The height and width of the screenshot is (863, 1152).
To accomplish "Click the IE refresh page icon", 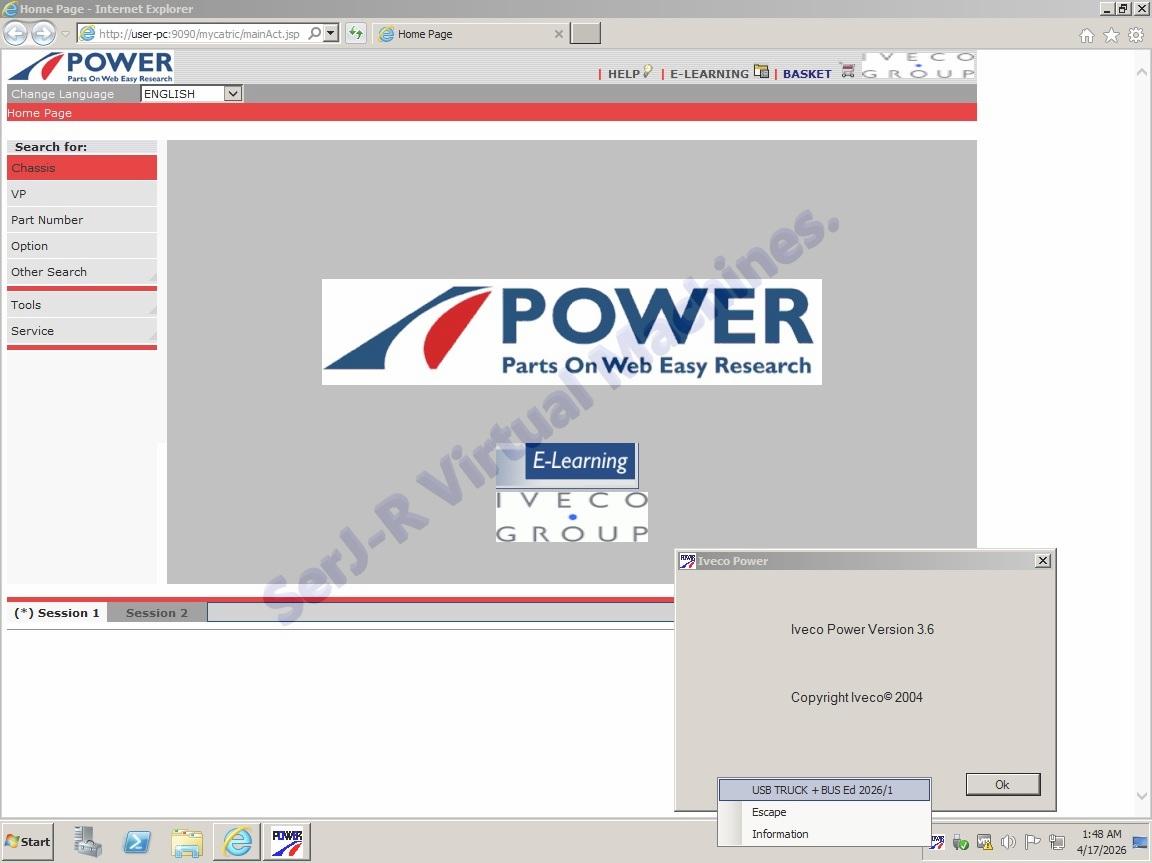I will pyautogui.click(x=355, y=34).
